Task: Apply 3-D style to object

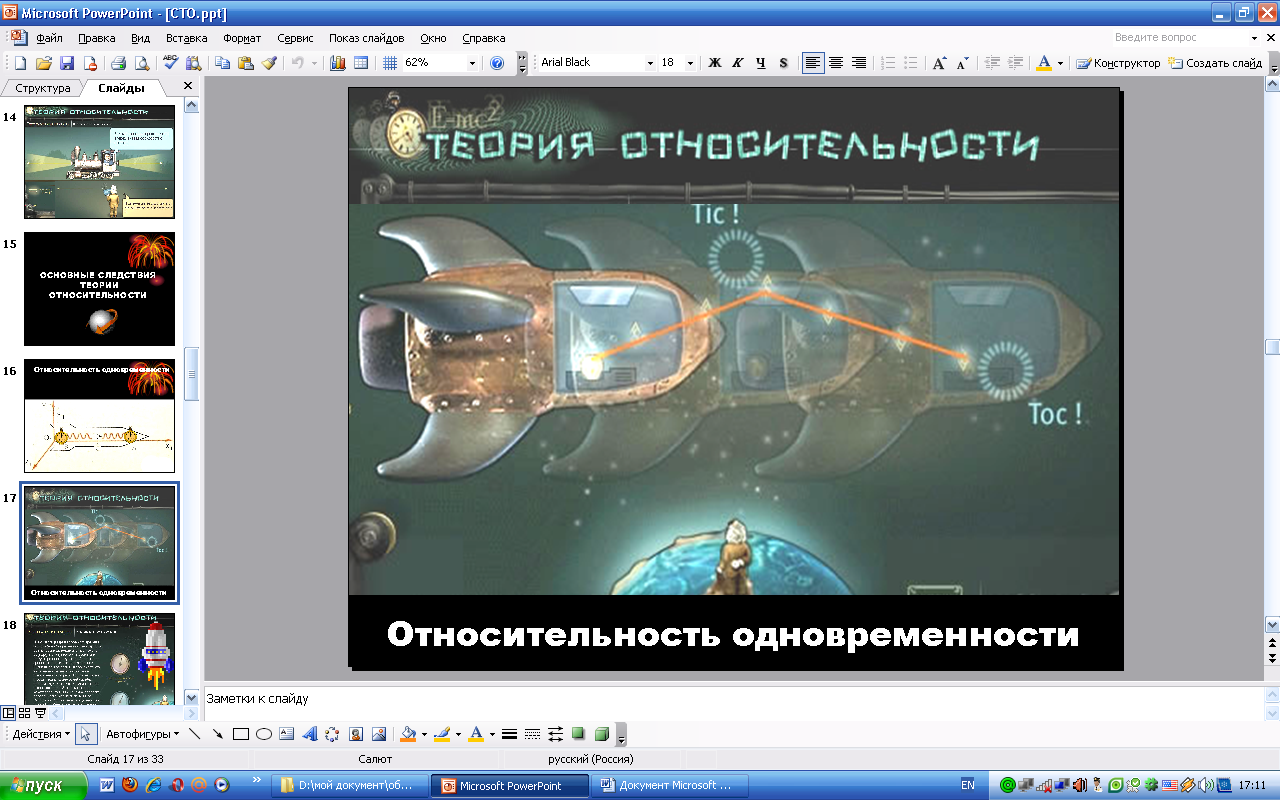Action: (601, 734)
